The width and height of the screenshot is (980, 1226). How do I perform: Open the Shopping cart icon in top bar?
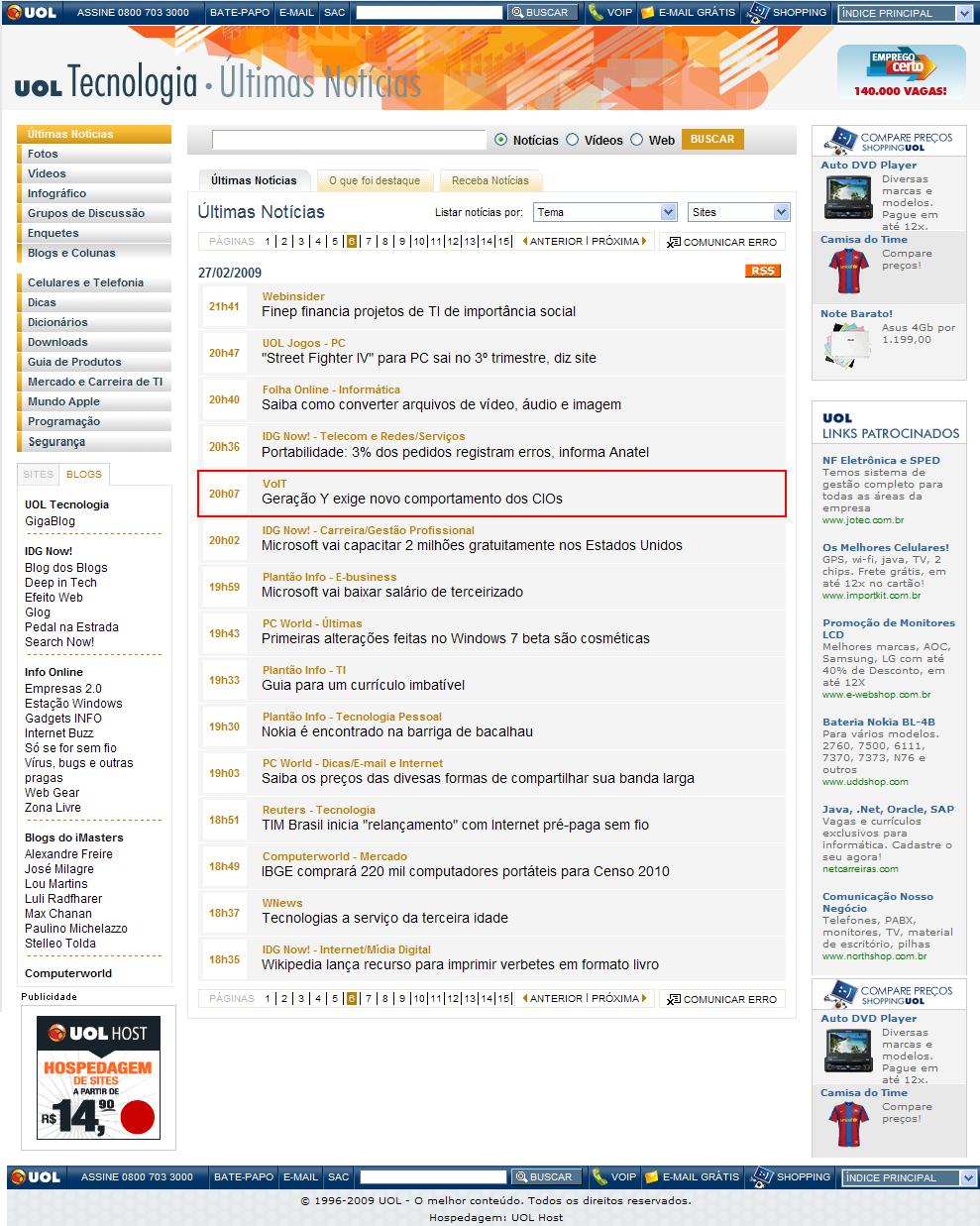point(758,13)
